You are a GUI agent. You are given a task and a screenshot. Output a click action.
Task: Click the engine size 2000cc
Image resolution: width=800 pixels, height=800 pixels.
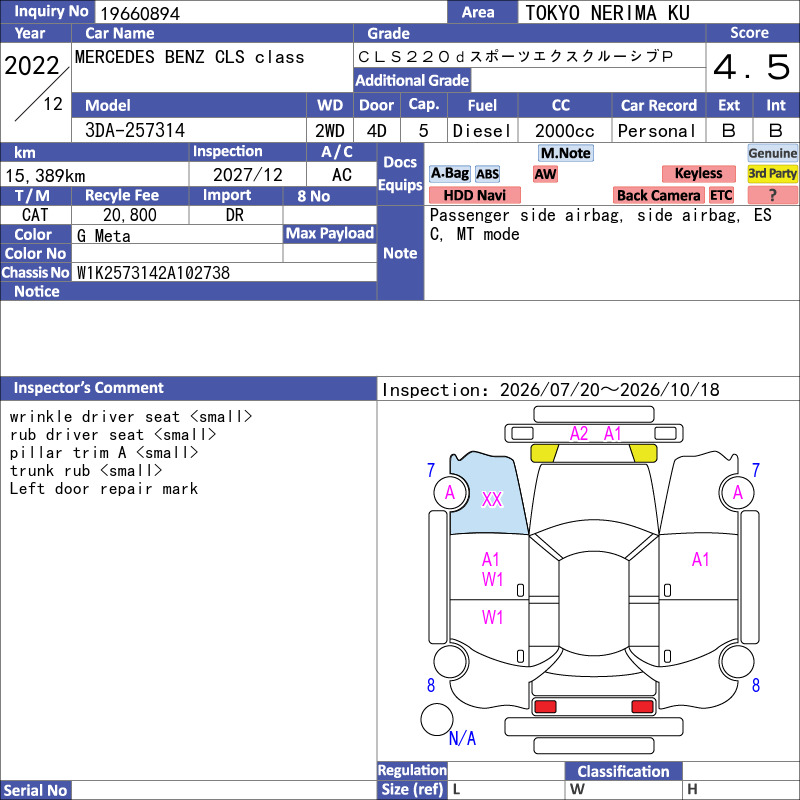[x=565, y=131]
